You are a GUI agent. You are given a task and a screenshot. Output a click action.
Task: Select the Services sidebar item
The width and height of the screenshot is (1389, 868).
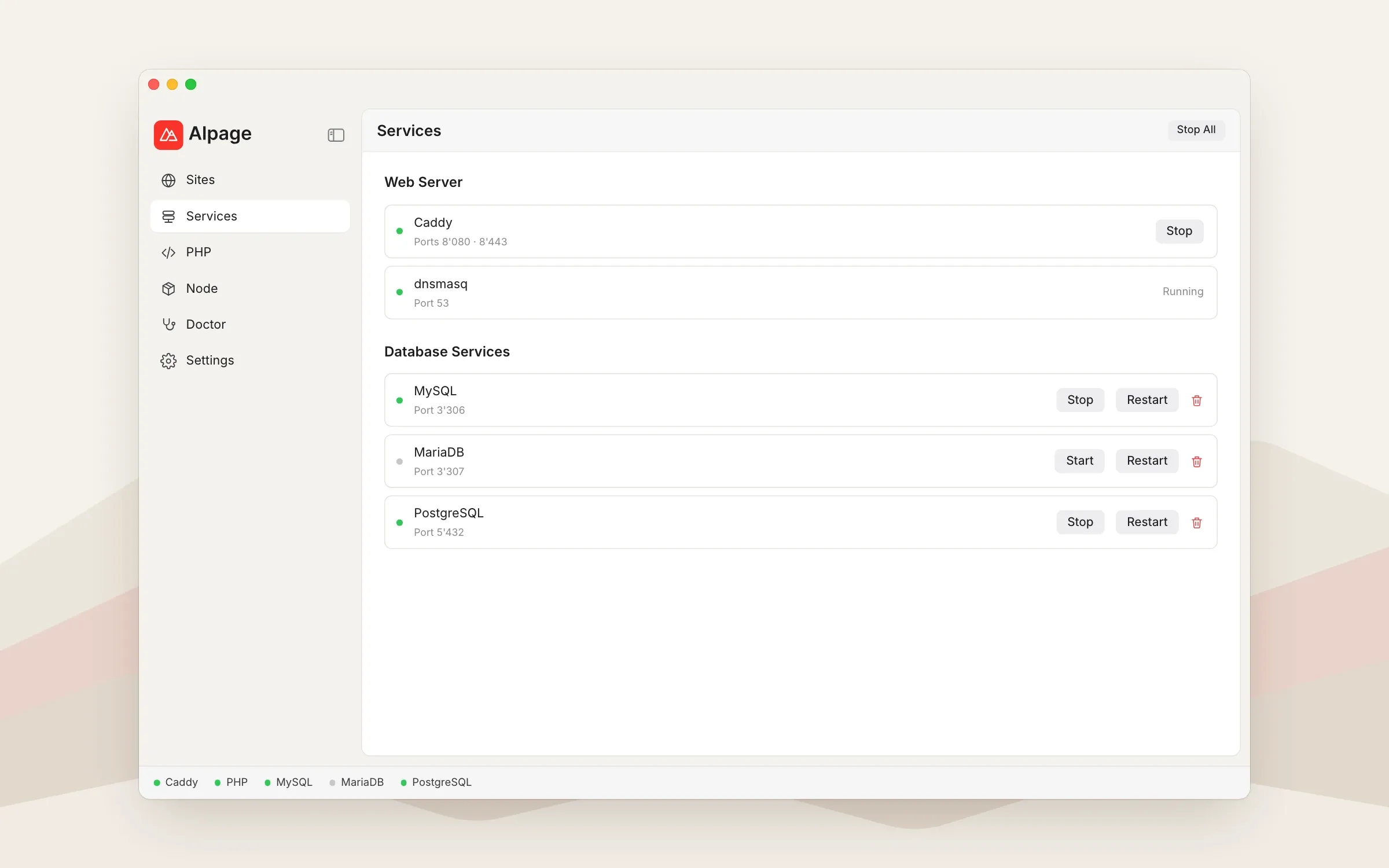[250, 216]
